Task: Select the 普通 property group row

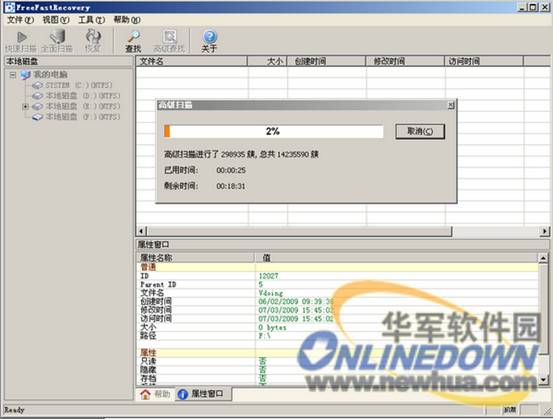Action: tap(338, 267)
